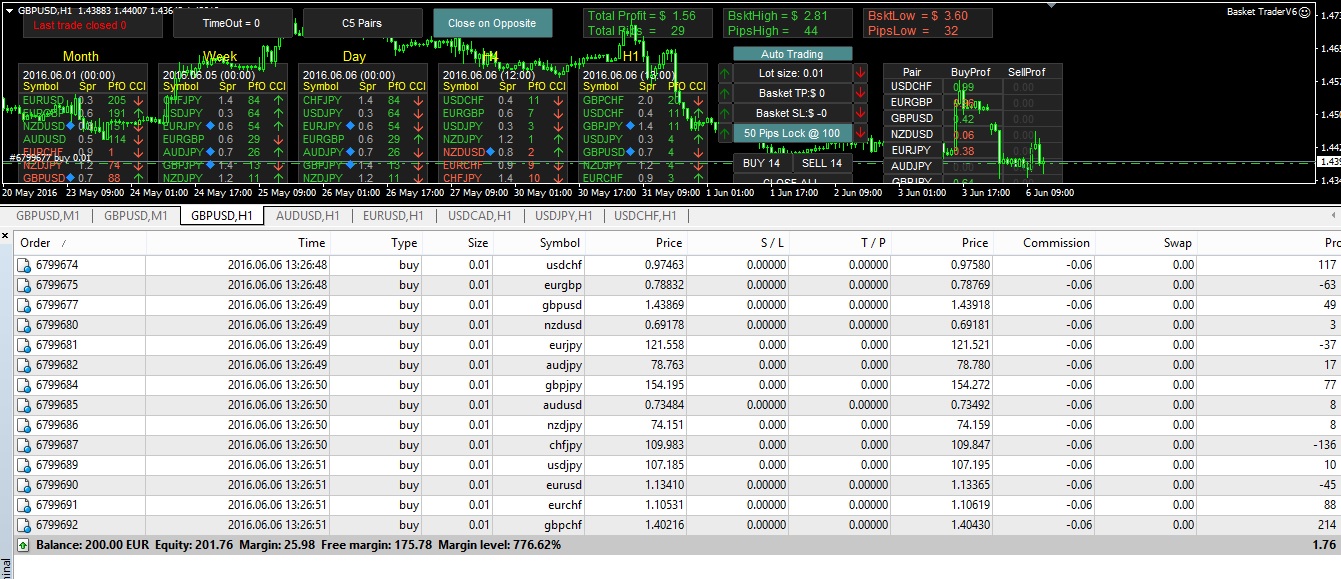1341x579 pixels.
Task: Click the green balance icon in summary row
Action: pyautogui.click(x=24, y=545)
